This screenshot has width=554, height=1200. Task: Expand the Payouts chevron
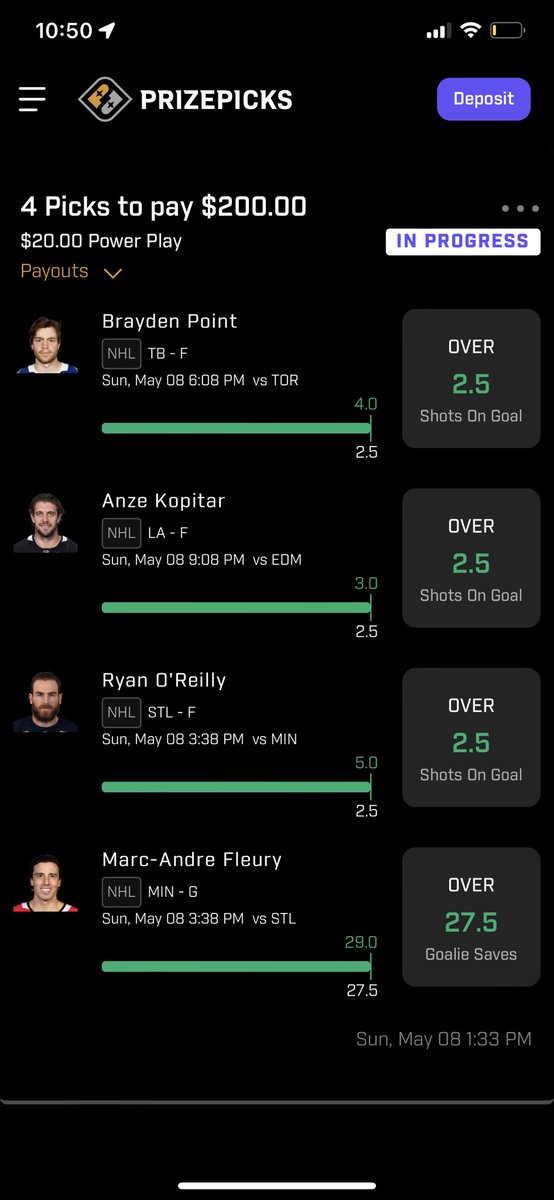click(x=113, y=273)
